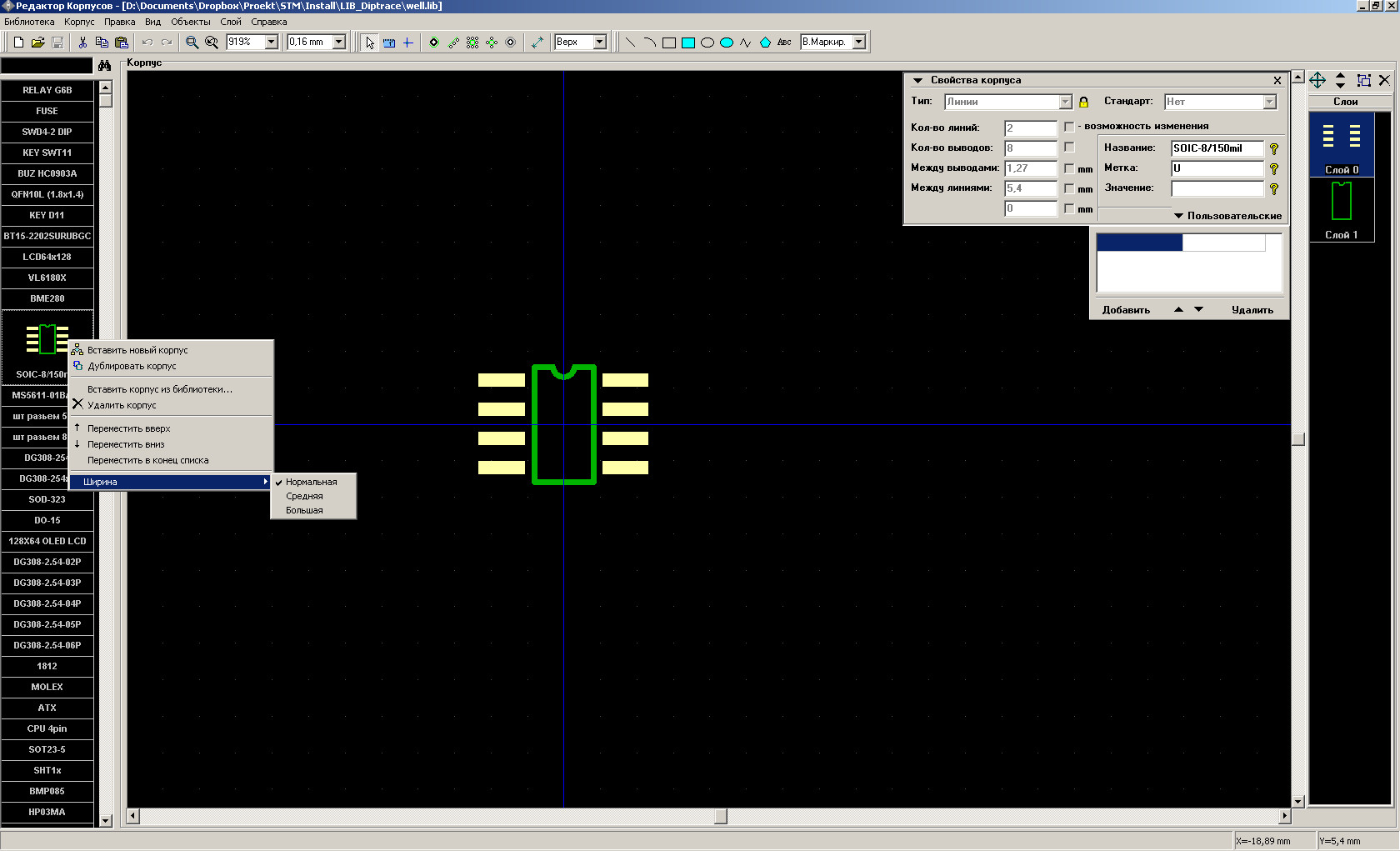
Task: Click the Cut scissors icon in toolbar
Action: click(82, 43)
